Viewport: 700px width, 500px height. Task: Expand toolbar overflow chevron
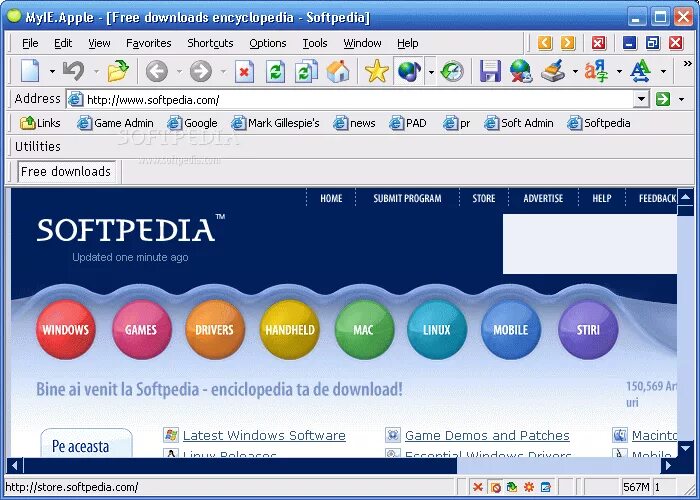(x=688, y=64)
